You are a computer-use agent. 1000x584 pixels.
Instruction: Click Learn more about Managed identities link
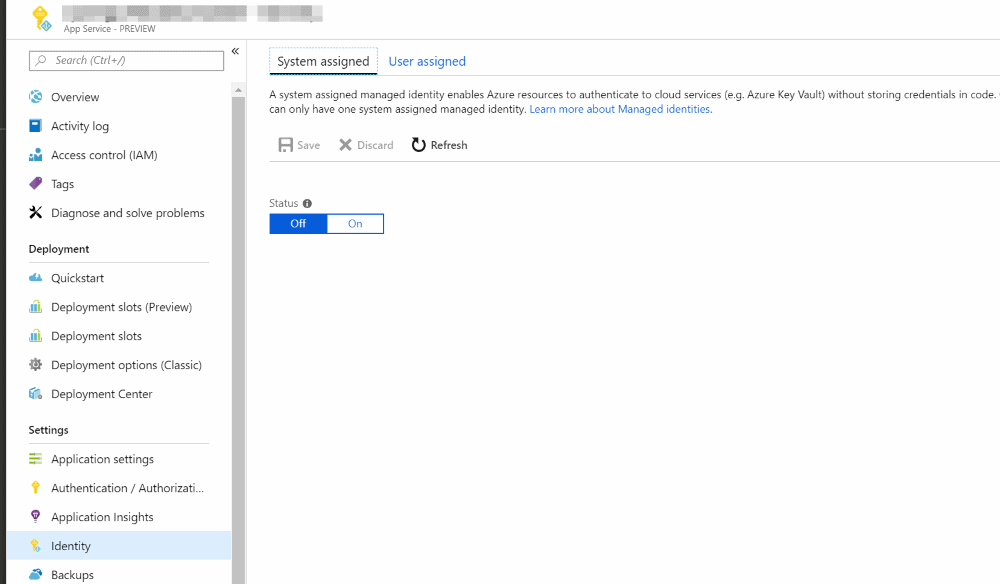(621, 109)
